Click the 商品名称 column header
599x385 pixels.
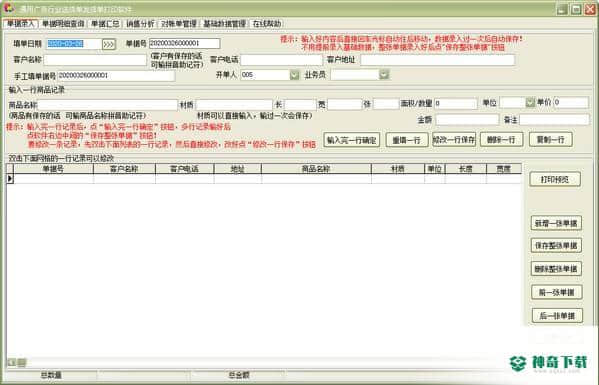click(316, 169)
